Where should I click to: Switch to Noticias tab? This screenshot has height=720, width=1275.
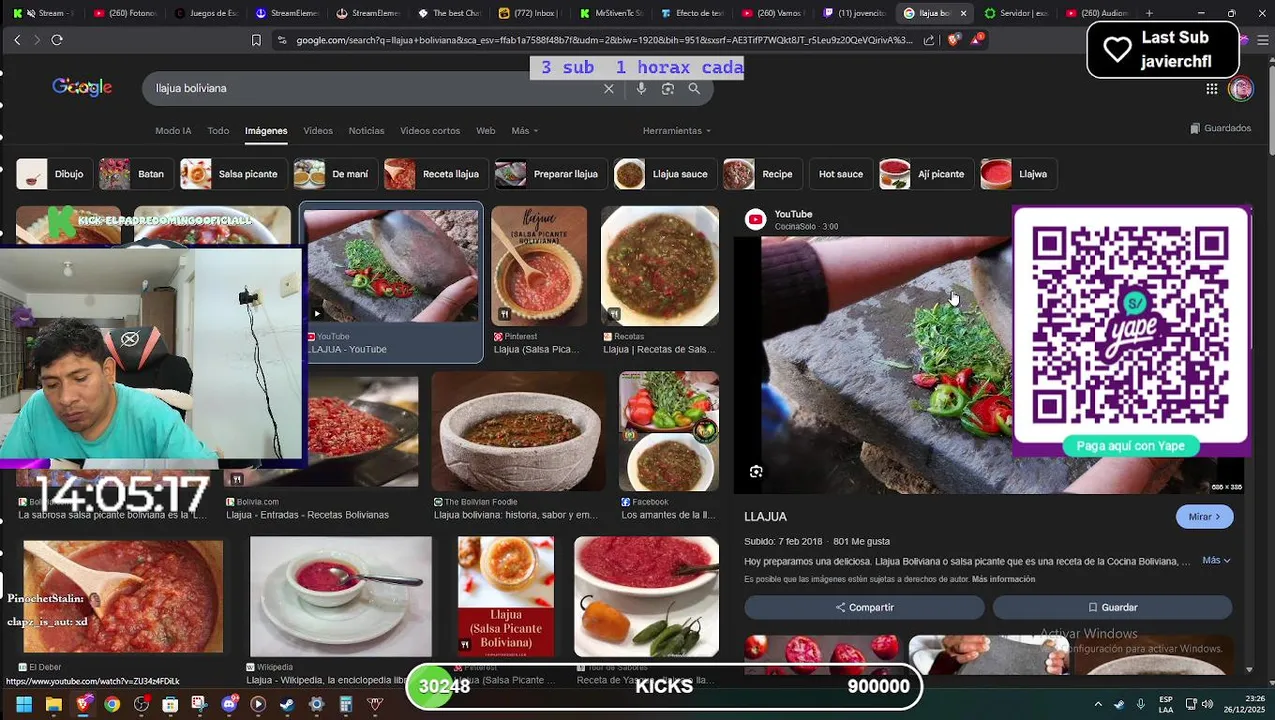click(x=366, y=131)
